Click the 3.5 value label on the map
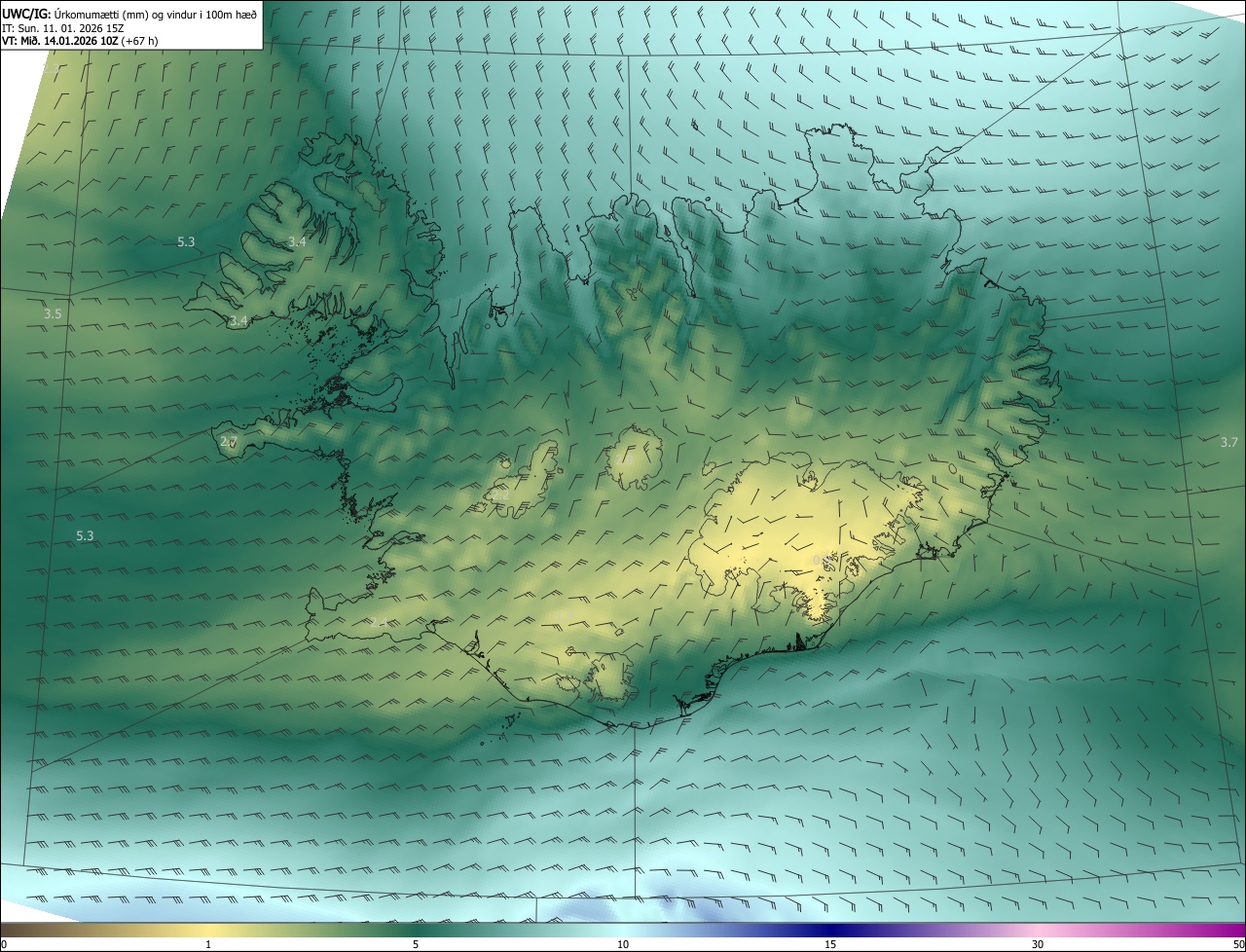This screenshot has width=1246, height=952. [53, 314]
